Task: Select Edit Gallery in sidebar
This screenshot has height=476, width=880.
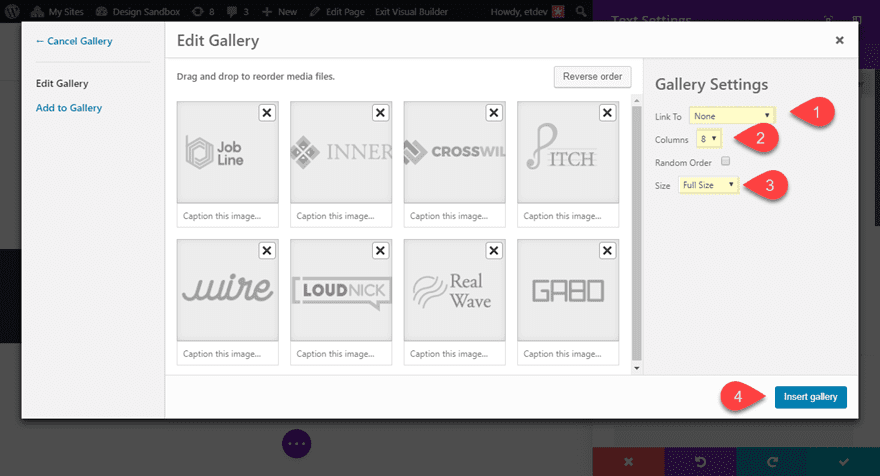Action: coord(62,84)
